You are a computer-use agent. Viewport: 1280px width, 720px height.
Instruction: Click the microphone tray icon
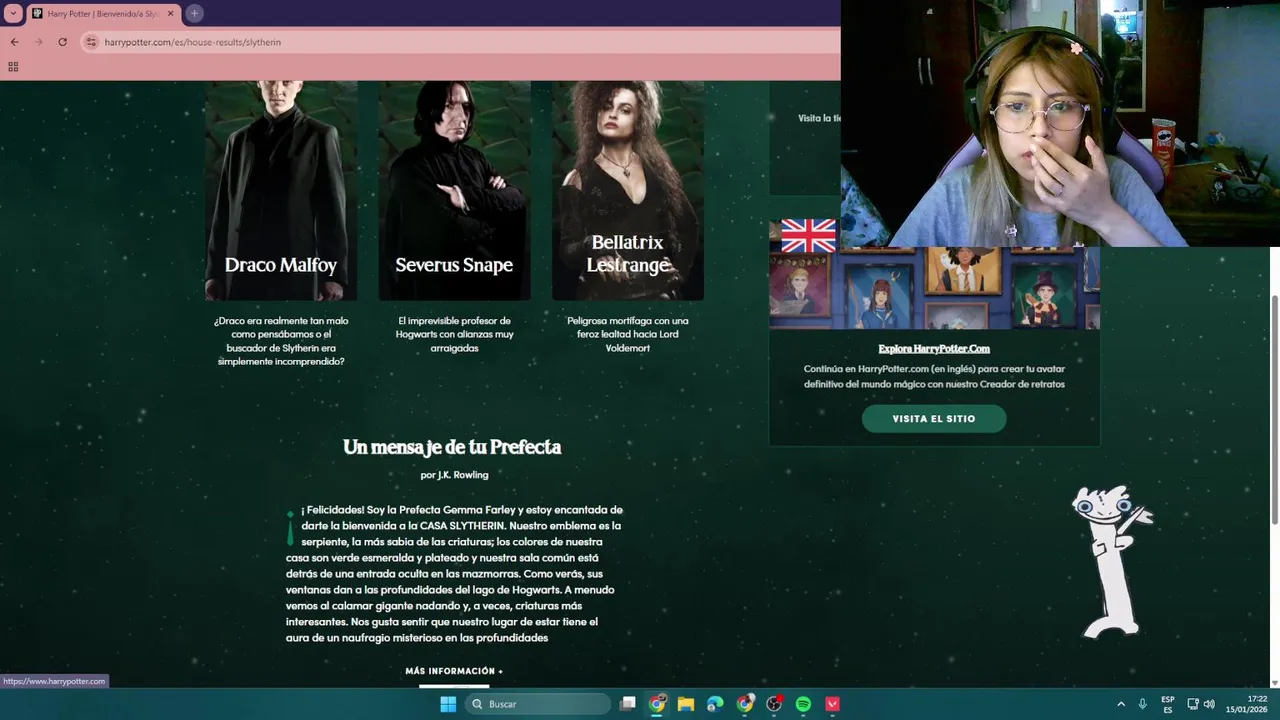pos(1142,704)
